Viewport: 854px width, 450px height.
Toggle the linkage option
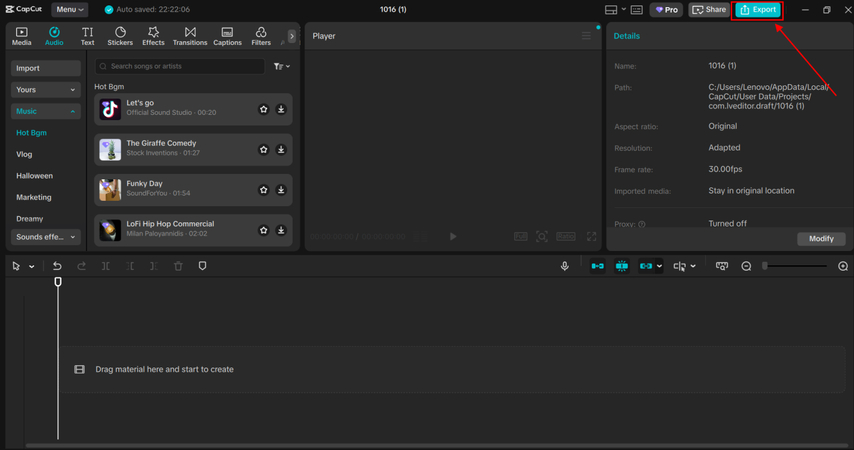[x=646, y=266]
